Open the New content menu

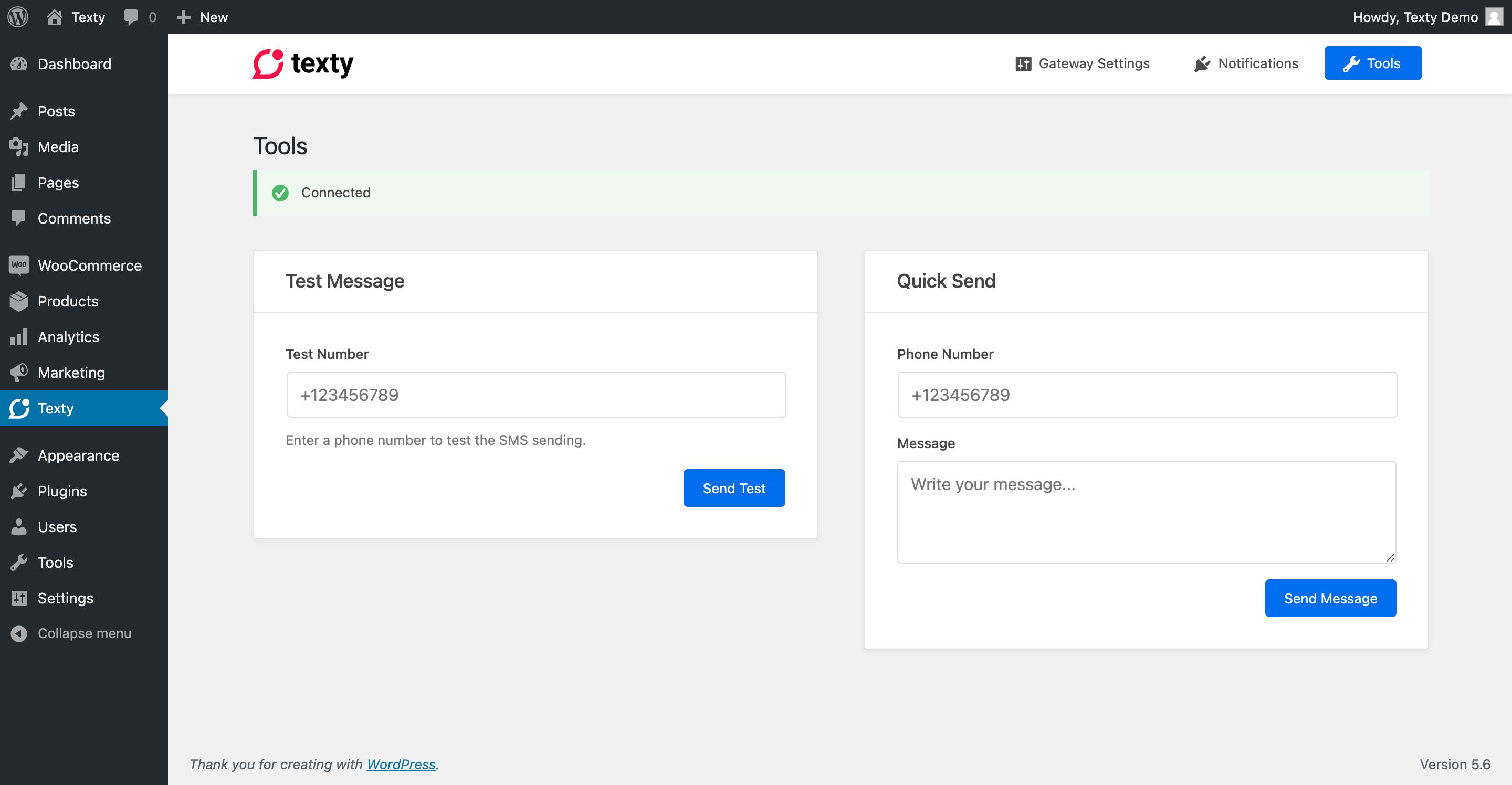[202, 16]
